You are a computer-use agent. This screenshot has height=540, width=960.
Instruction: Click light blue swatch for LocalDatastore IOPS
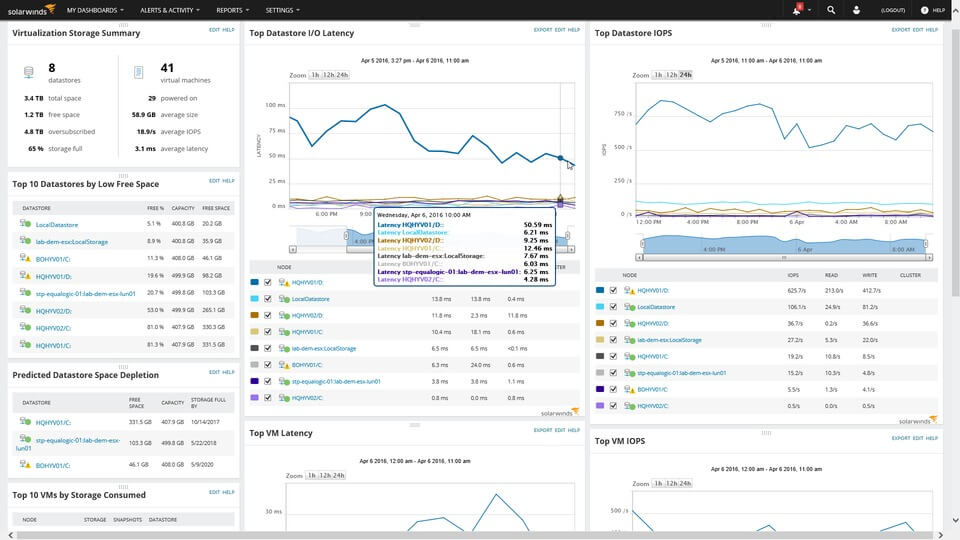pos(600,307)
